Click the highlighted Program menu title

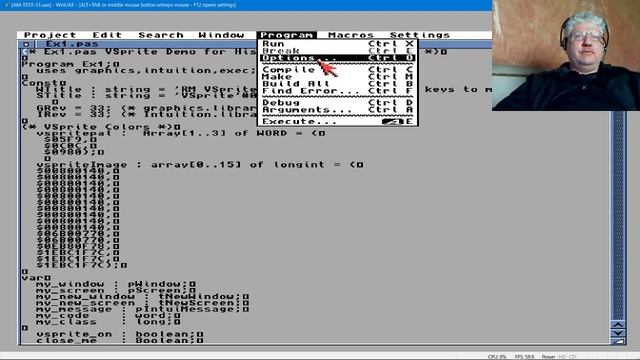[287, 35]
